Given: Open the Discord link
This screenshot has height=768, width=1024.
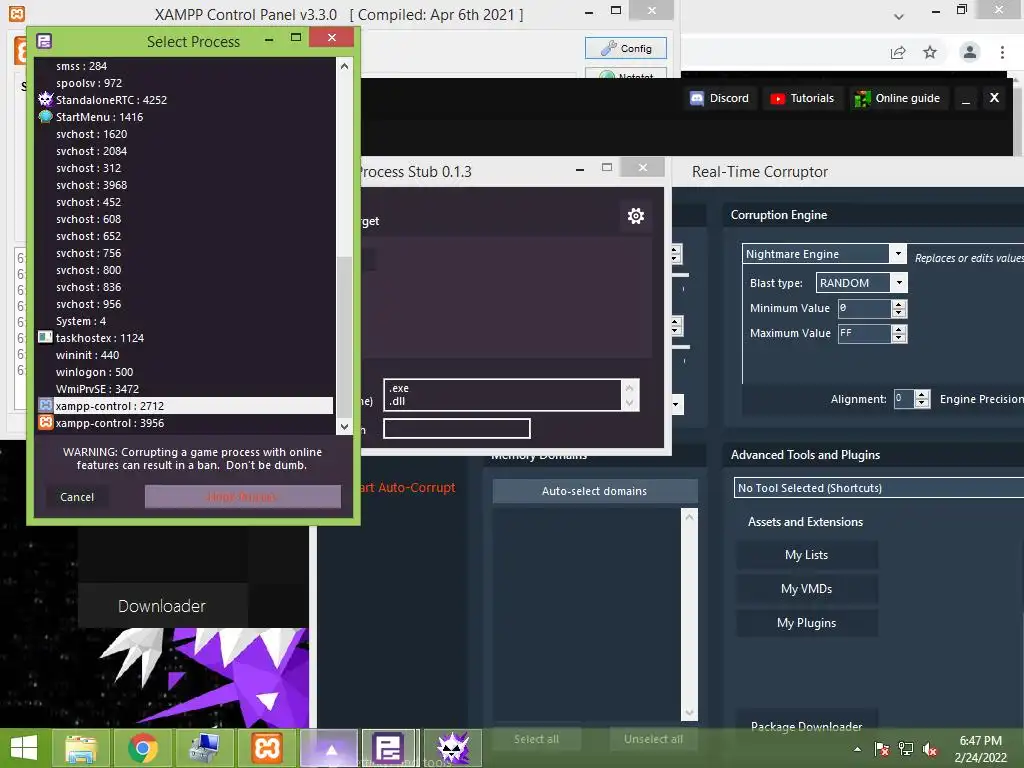Looking at the screenshot, I should (720, 98).
